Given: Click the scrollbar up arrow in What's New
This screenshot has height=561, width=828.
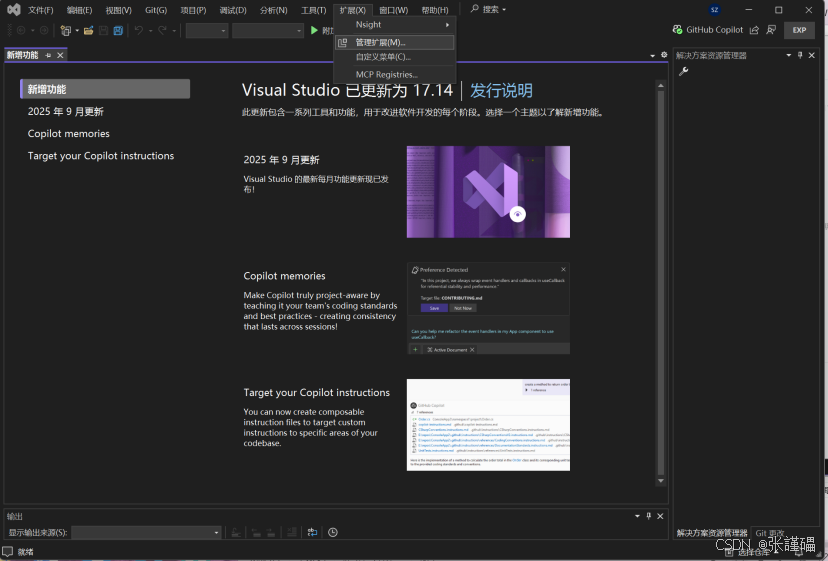Looking at the screenshot, I should click(661, 85).
